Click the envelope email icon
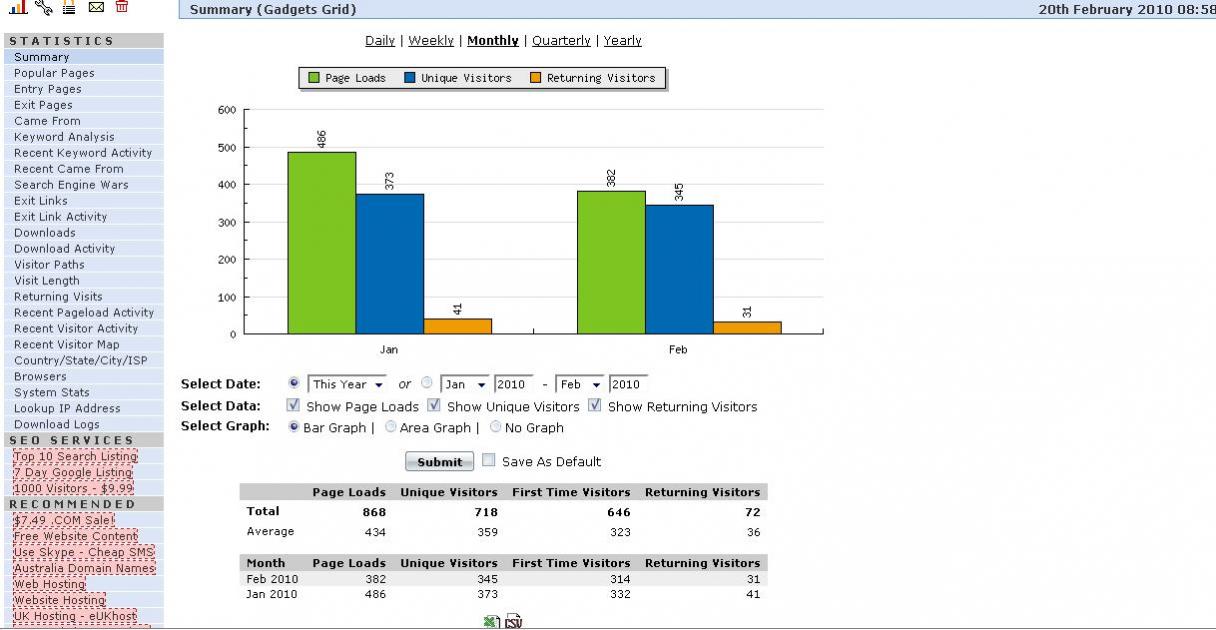Screen dimensions: 1216x630 click(96, 7)
